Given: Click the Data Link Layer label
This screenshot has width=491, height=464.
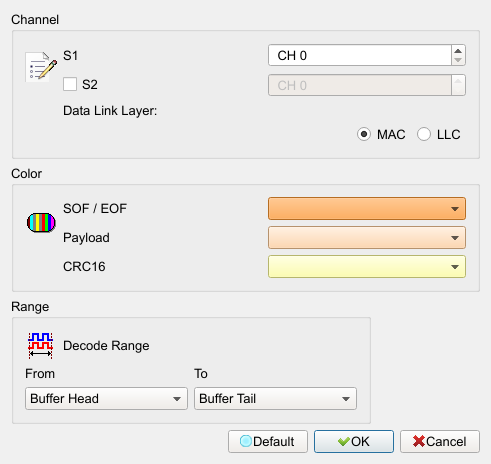Looking at the screenshot, I should [x=110, y=111].
